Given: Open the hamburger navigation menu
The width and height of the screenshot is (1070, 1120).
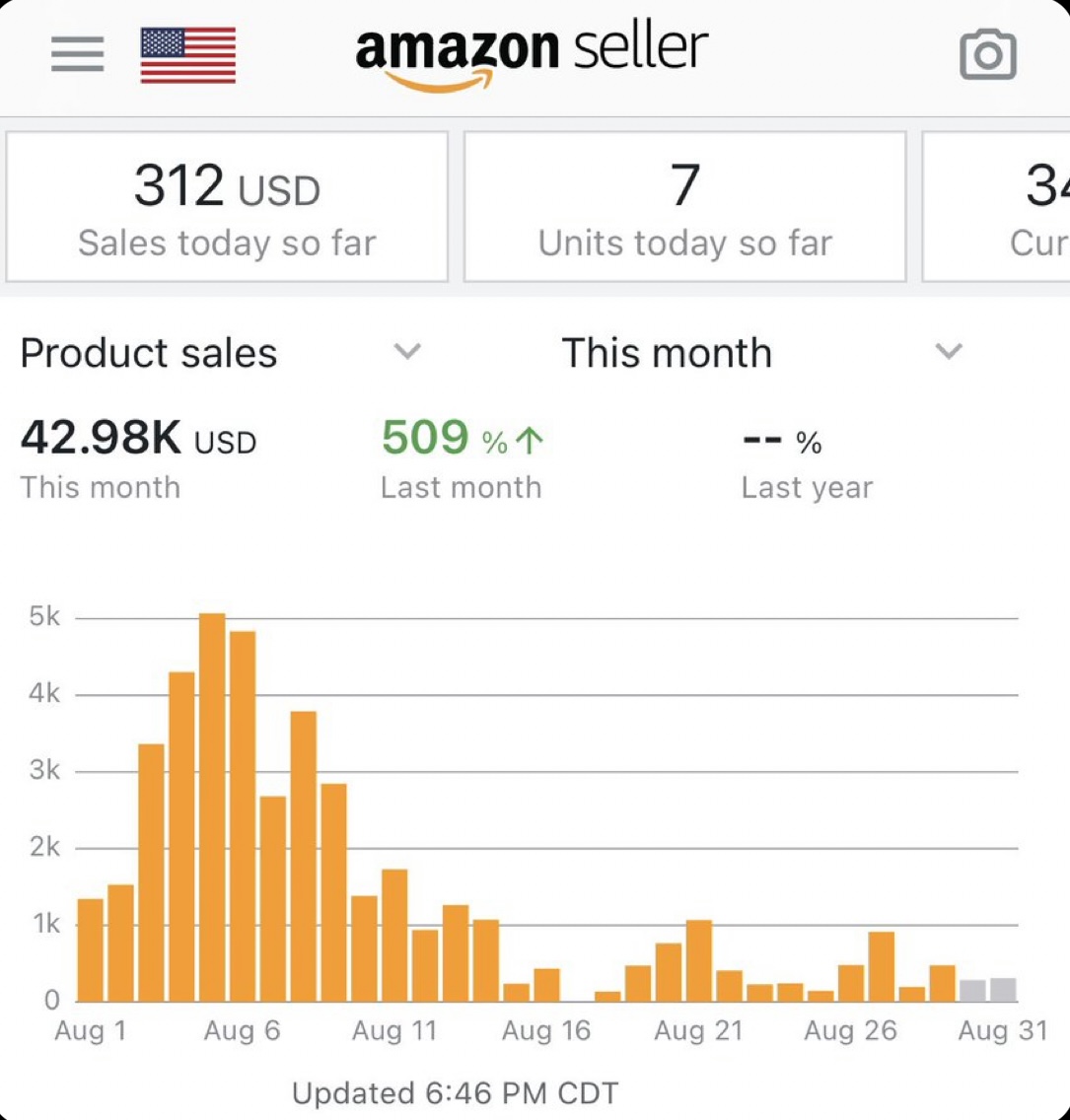Looking at the screenshot, I should click(78, 54).
